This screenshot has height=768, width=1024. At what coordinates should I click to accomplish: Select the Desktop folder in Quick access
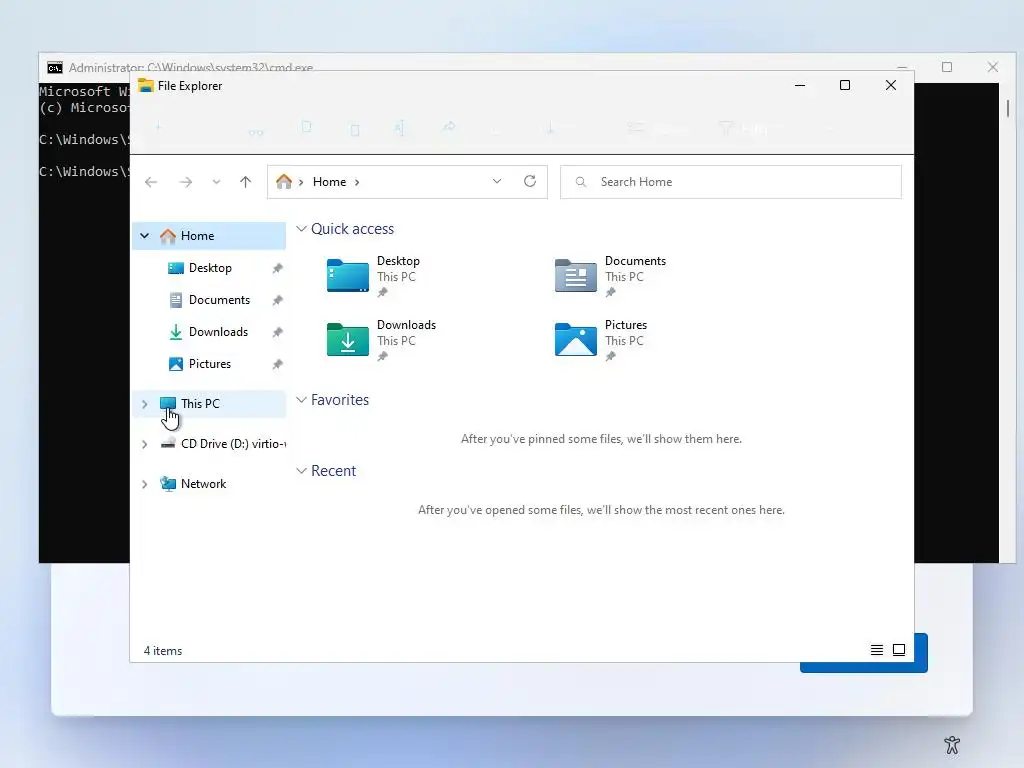(376, 276)
